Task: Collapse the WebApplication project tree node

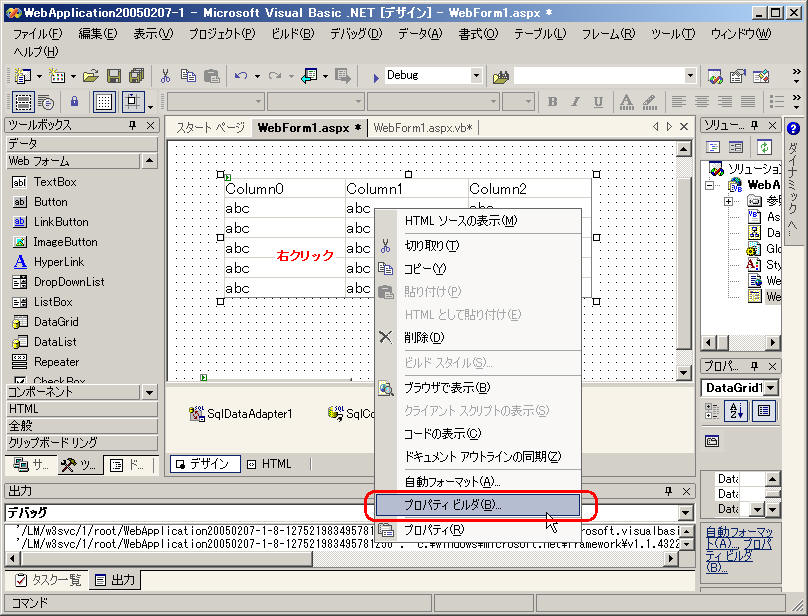Action: pos(710,185)
